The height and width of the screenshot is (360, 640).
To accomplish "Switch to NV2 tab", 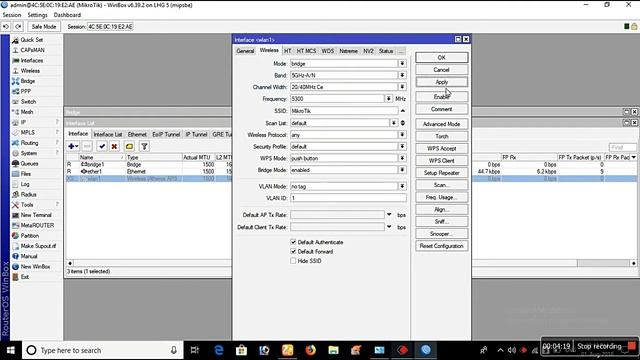I will pyautogui.click(x=369, y=51).
